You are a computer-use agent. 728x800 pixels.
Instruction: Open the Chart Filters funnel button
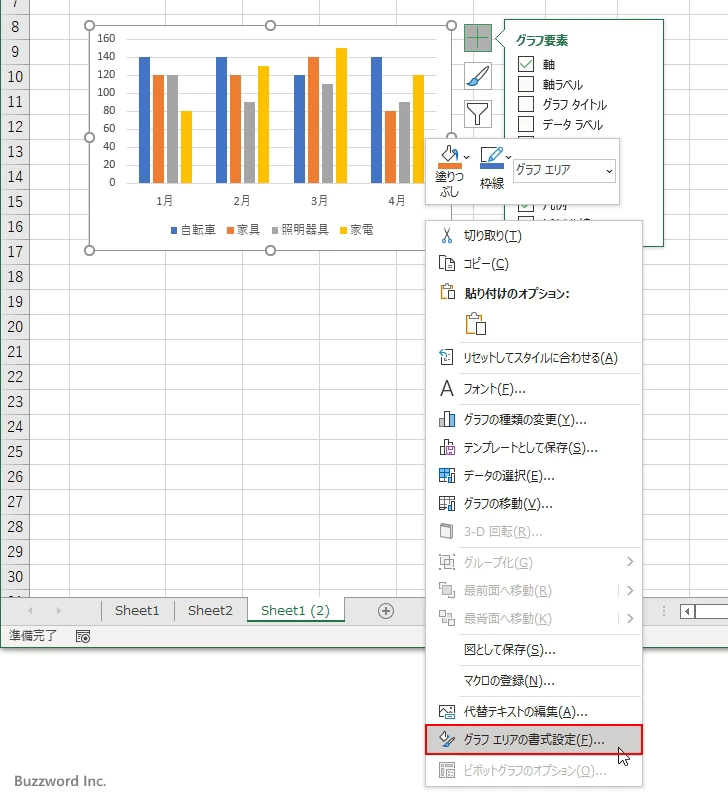(478, 114)
